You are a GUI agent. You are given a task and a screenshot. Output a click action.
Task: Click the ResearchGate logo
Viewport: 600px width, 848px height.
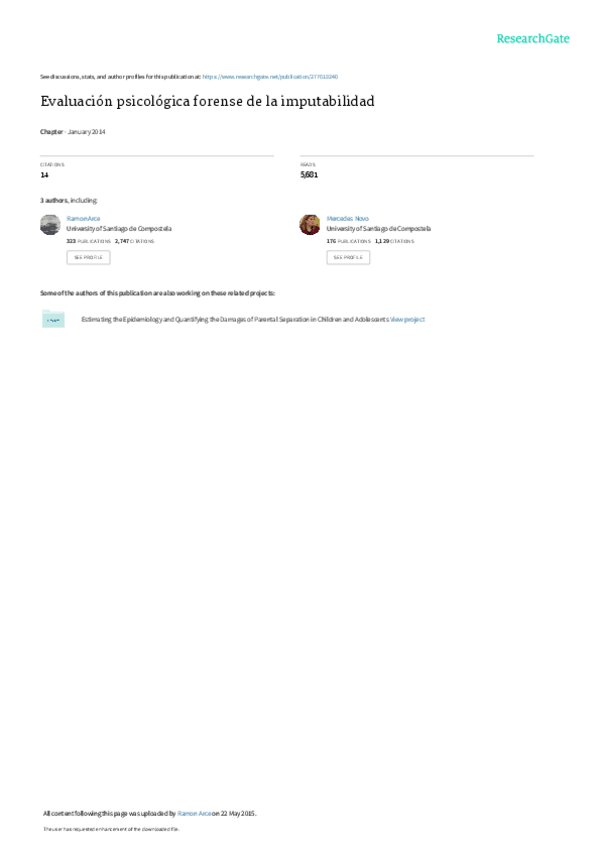(x=533, y=39)
